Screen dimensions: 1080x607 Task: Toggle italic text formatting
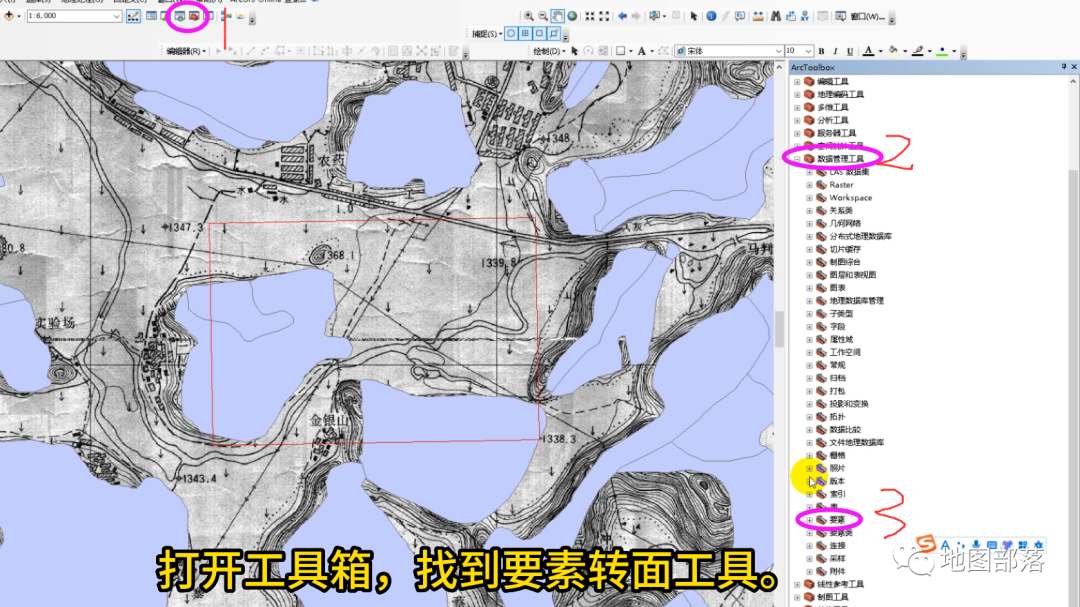pyautogui.click(x=835, y=51)
